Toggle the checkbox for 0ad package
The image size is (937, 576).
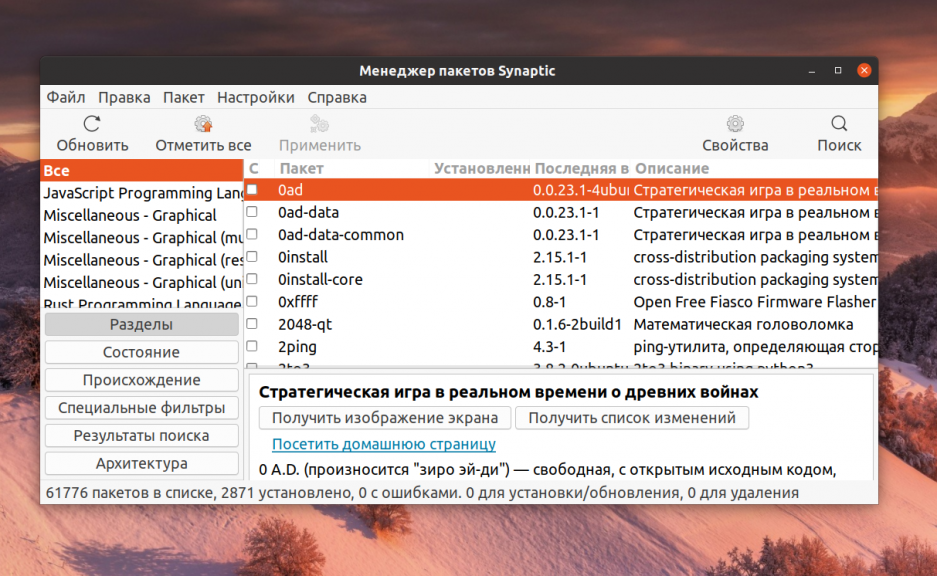click(x=253, y=190)
